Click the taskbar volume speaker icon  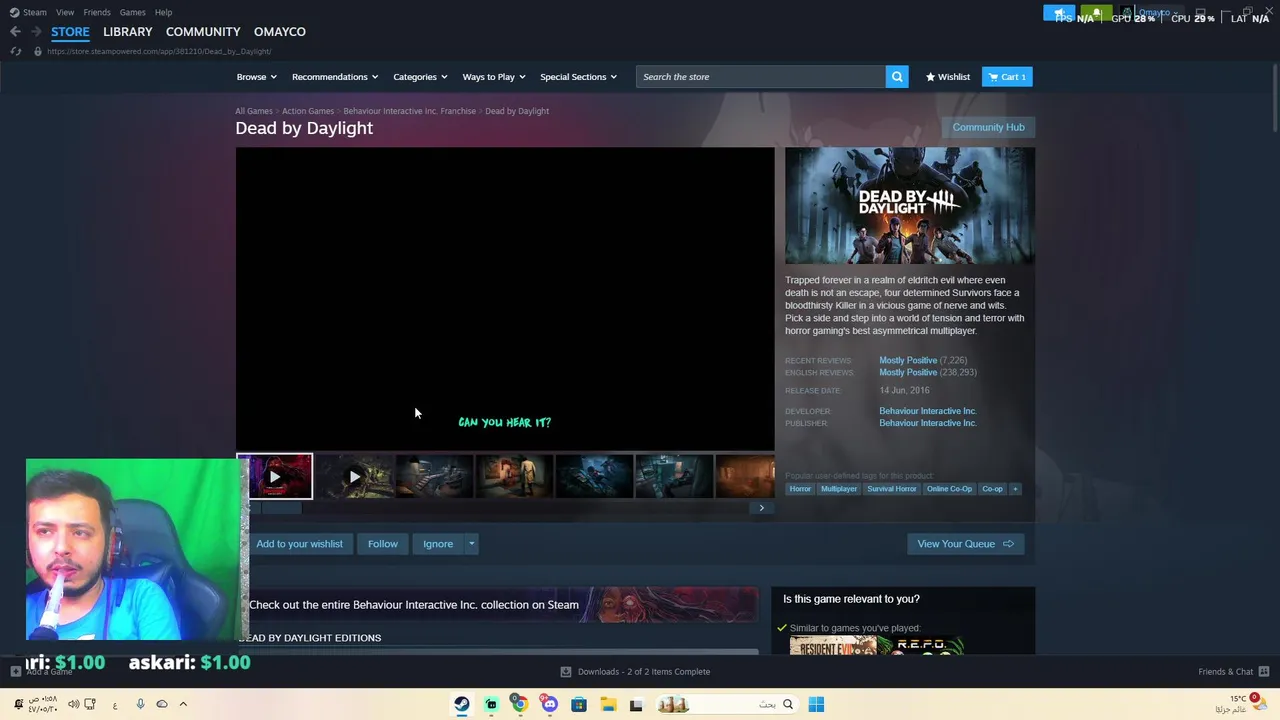73,704
